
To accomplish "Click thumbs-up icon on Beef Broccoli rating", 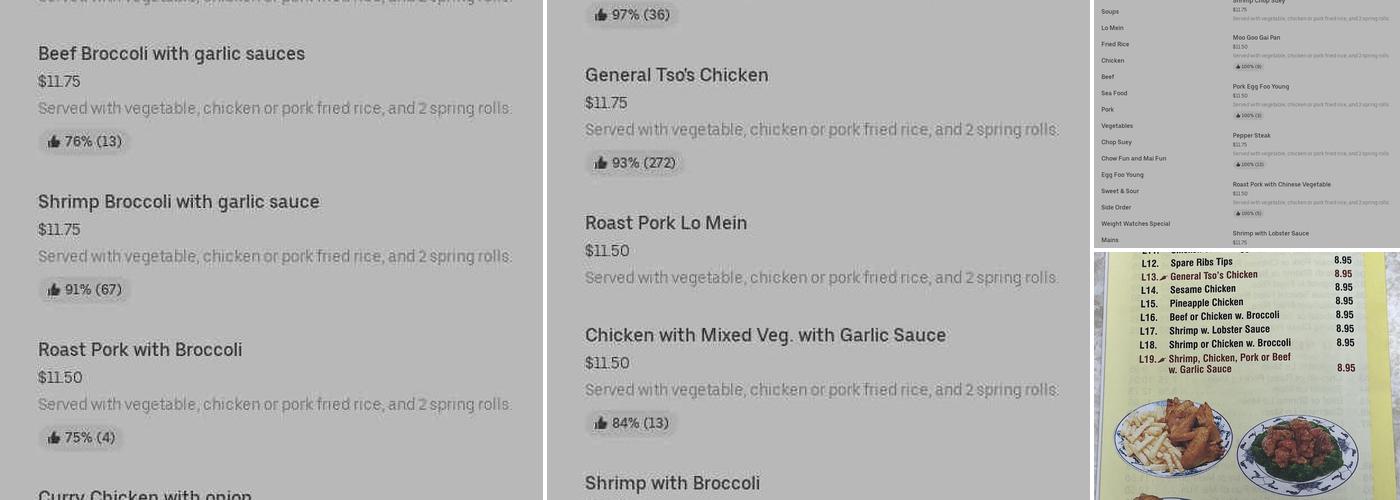I will [54, 142].
